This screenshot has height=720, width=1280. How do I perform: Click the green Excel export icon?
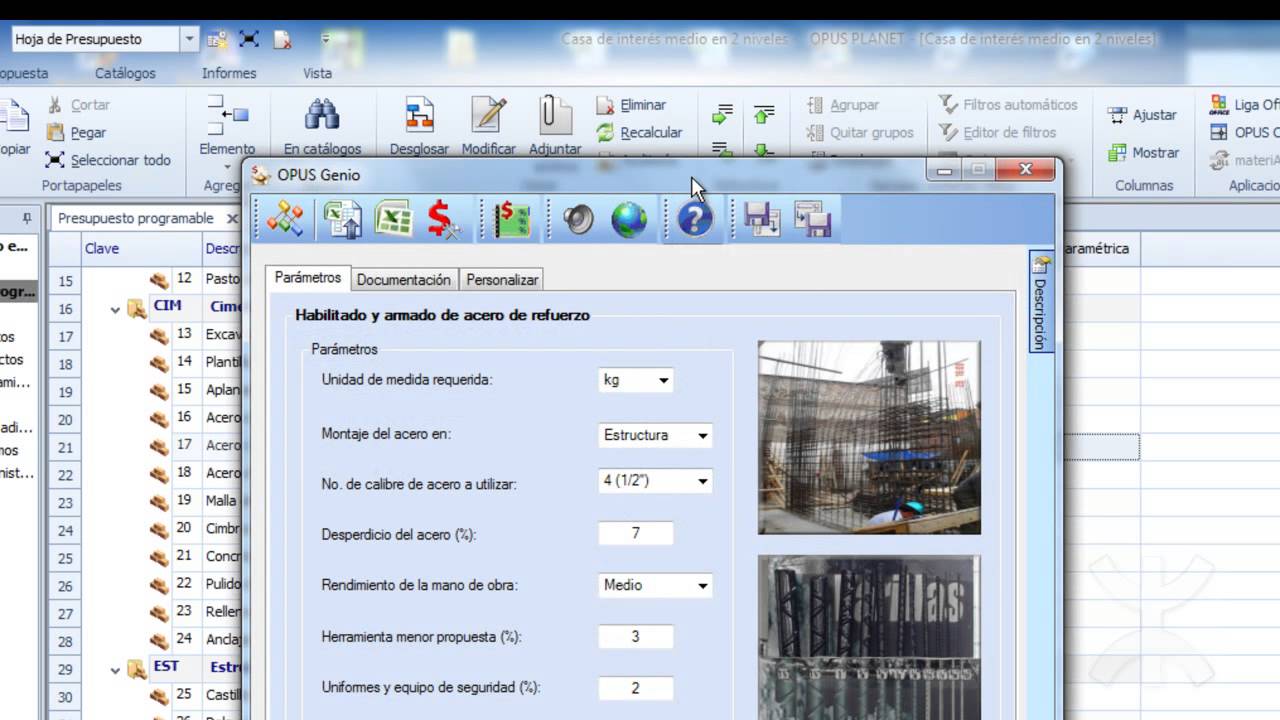pos(393,218)
